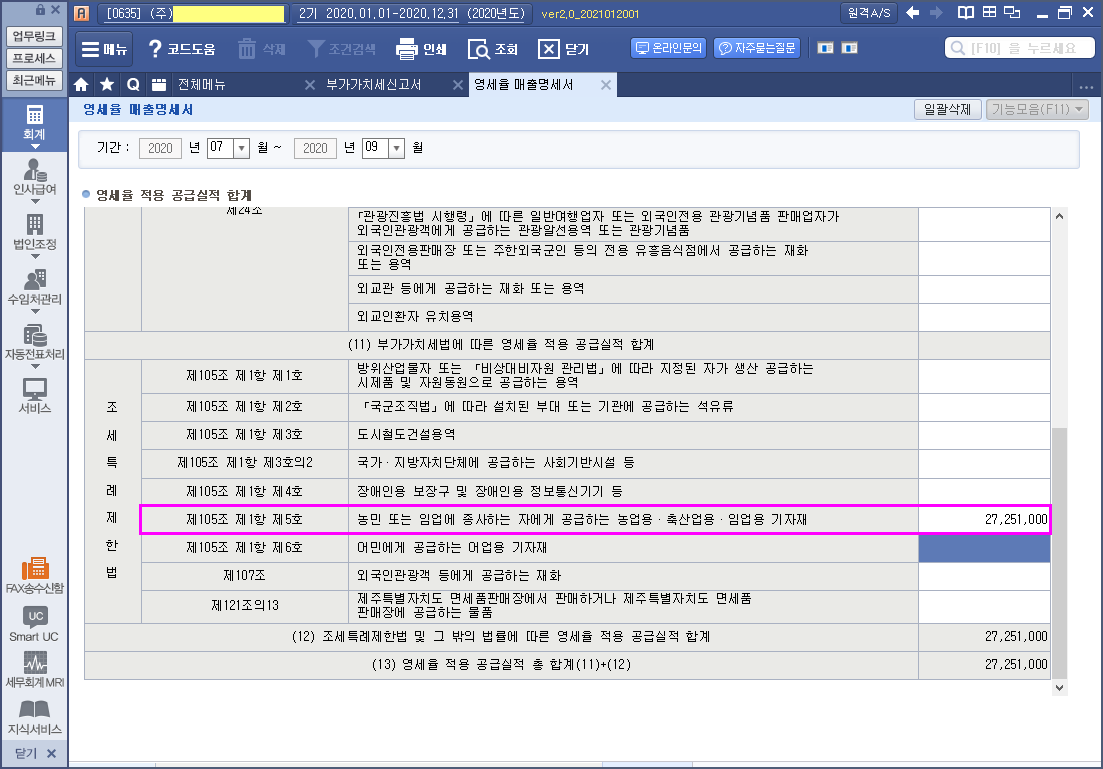Close the 영세율 매출명세서 tab
The width and height of the screenshot is (1103, 769).
click(606, 84)
